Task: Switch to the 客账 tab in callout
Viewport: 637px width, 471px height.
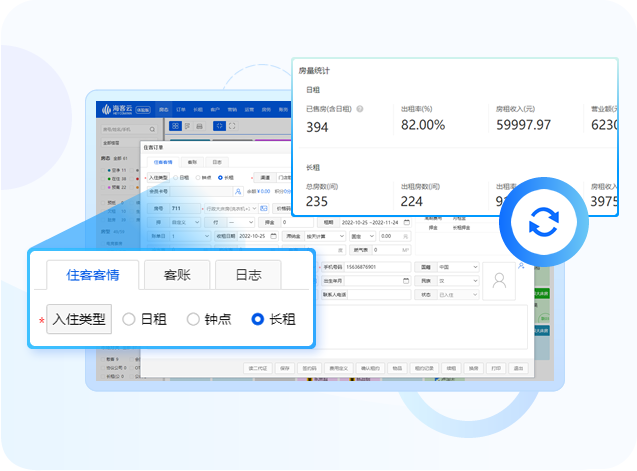Action: [178, 274]
